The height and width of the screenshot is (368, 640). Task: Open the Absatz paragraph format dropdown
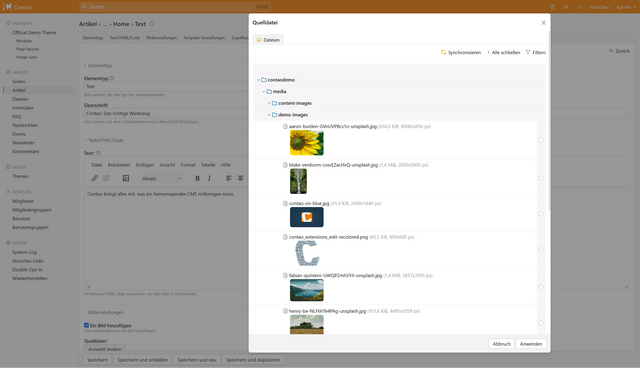coord(161,178)
